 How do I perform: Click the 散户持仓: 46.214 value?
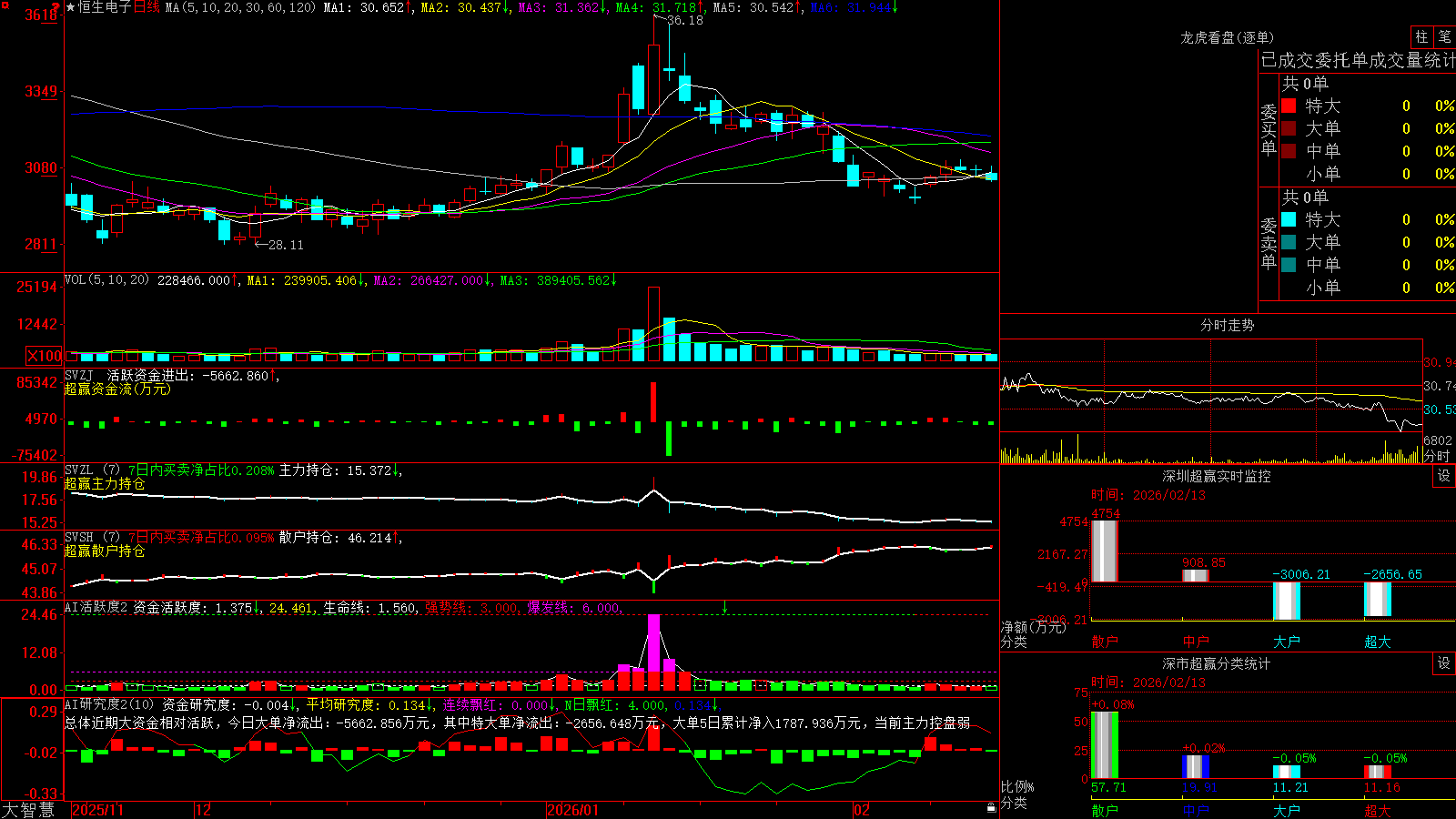[335, 538]
